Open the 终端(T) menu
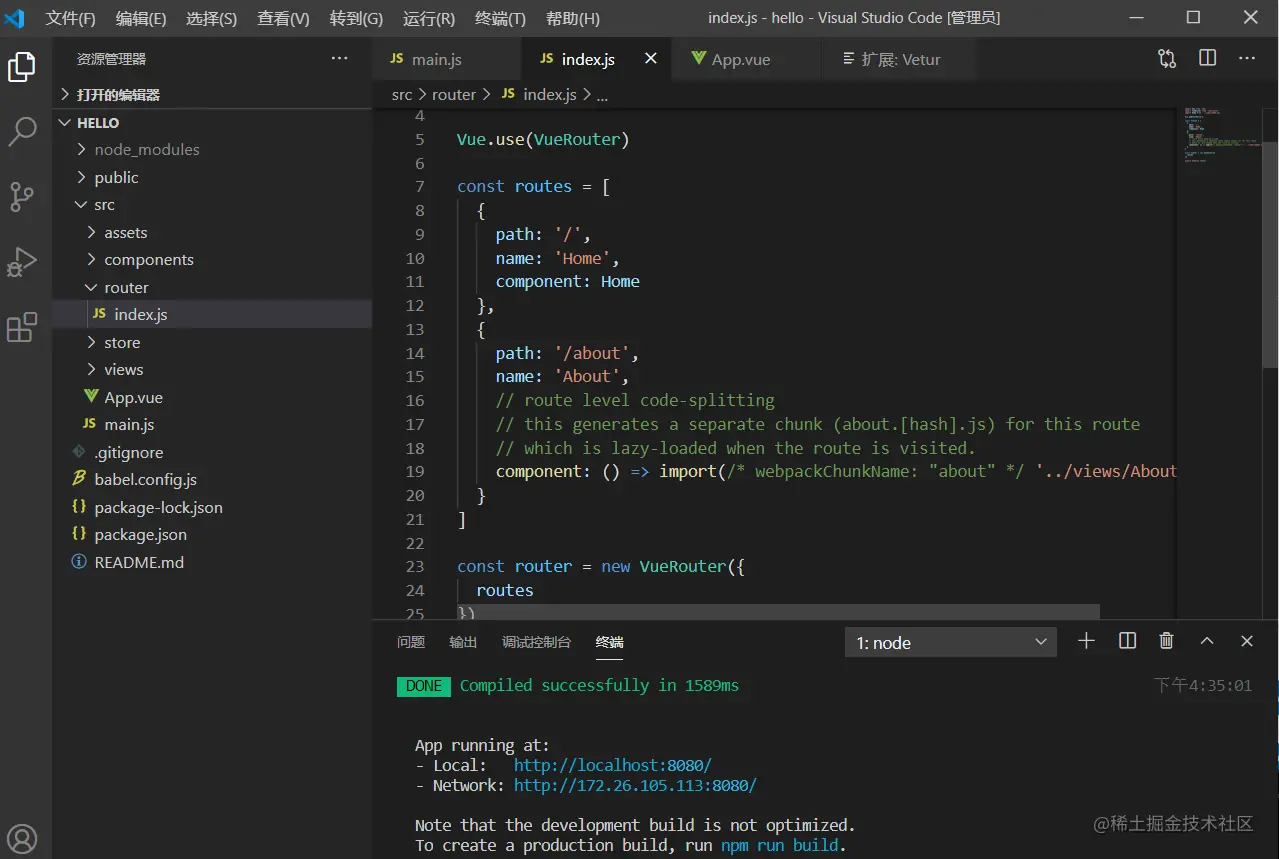Viewport: 1279px width, 859px height. point(500,18)
